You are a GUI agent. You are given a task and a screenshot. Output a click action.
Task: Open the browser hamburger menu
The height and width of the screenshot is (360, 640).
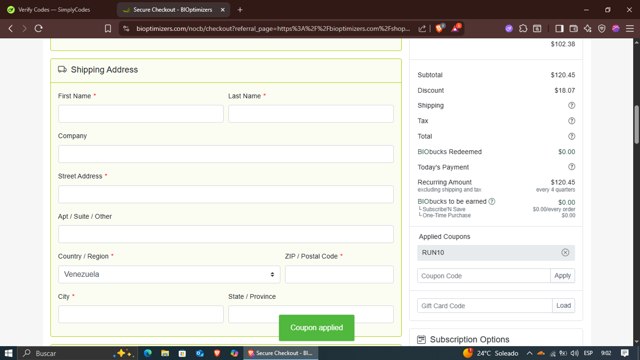click(630, 29)
